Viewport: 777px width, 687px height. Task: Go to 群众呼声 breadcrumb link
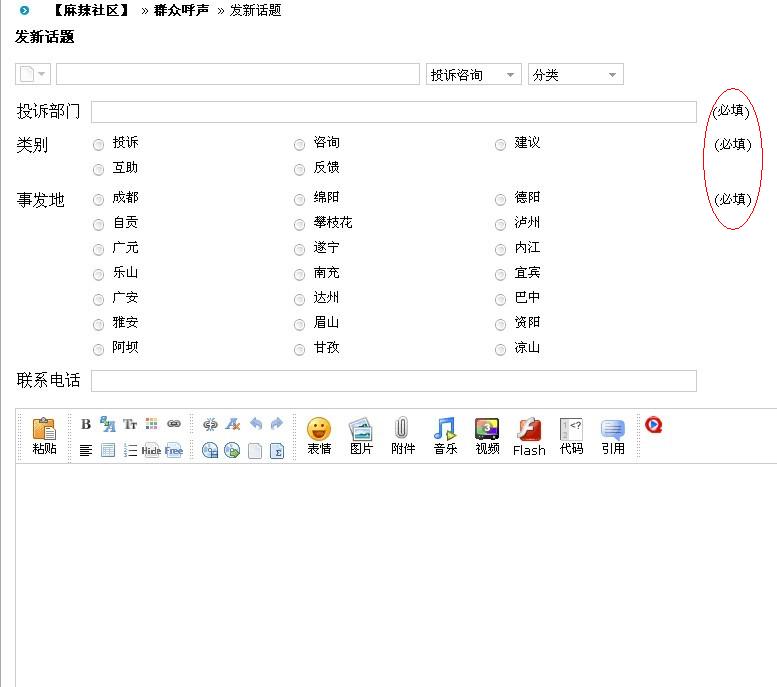coord(181,10)
